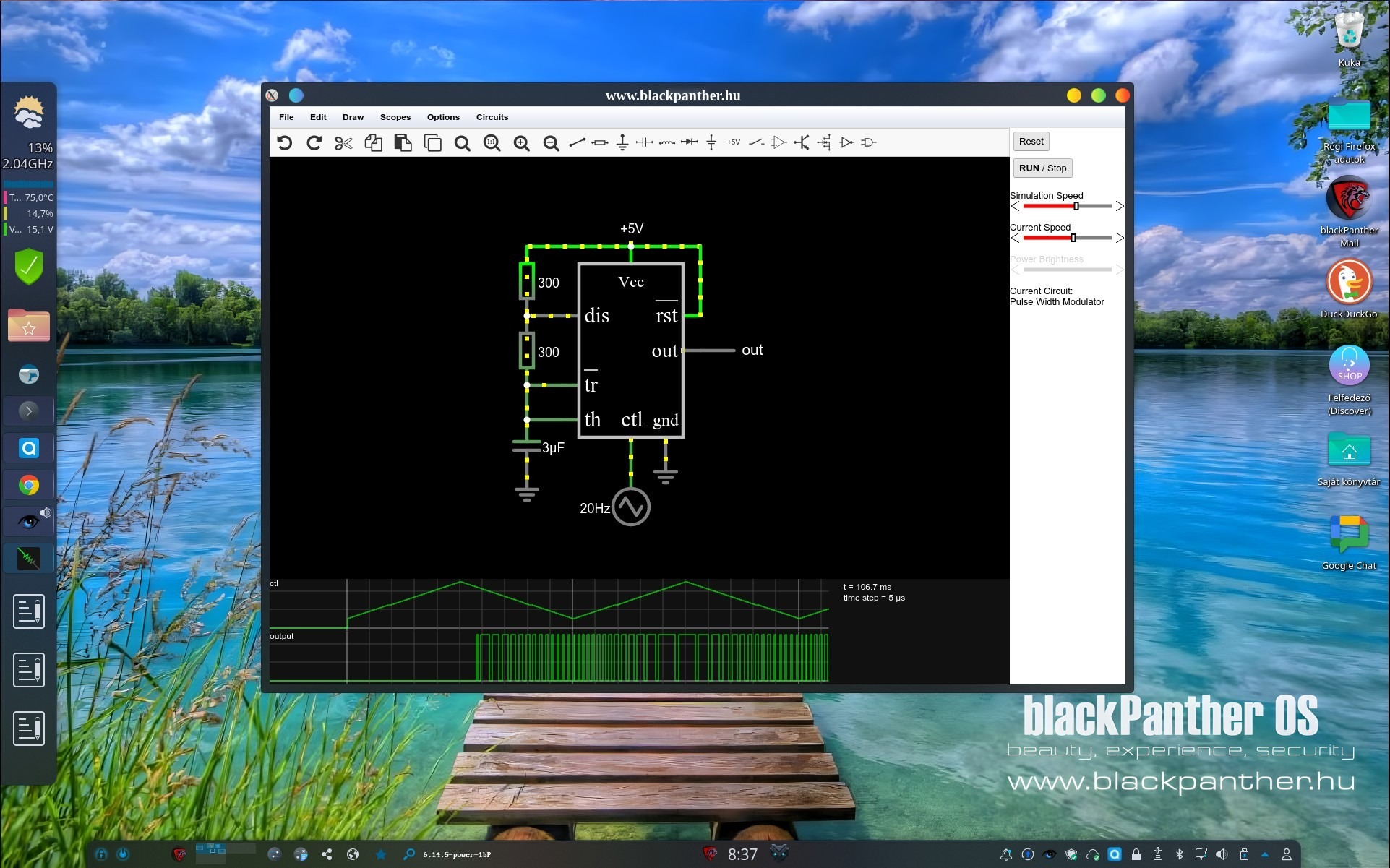1390x868 pixels.
Task: Select the Add Diode tool
Action: (690, 143)
